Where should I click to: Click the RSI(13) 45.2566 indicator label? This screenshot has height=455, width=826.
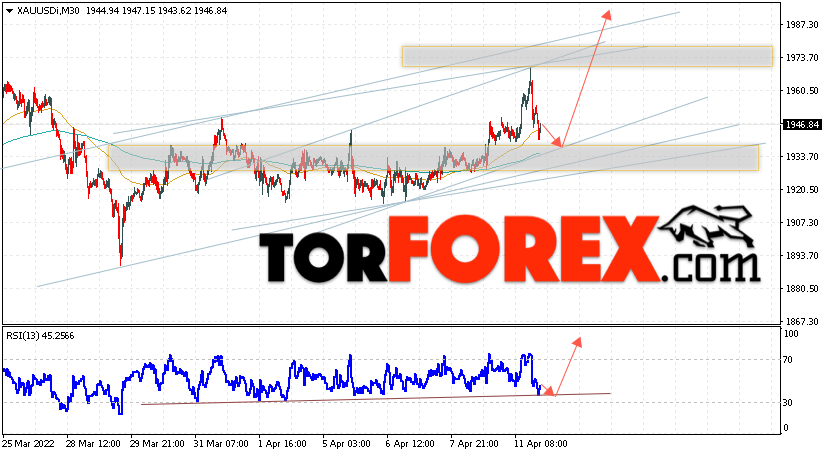[40, 335]
